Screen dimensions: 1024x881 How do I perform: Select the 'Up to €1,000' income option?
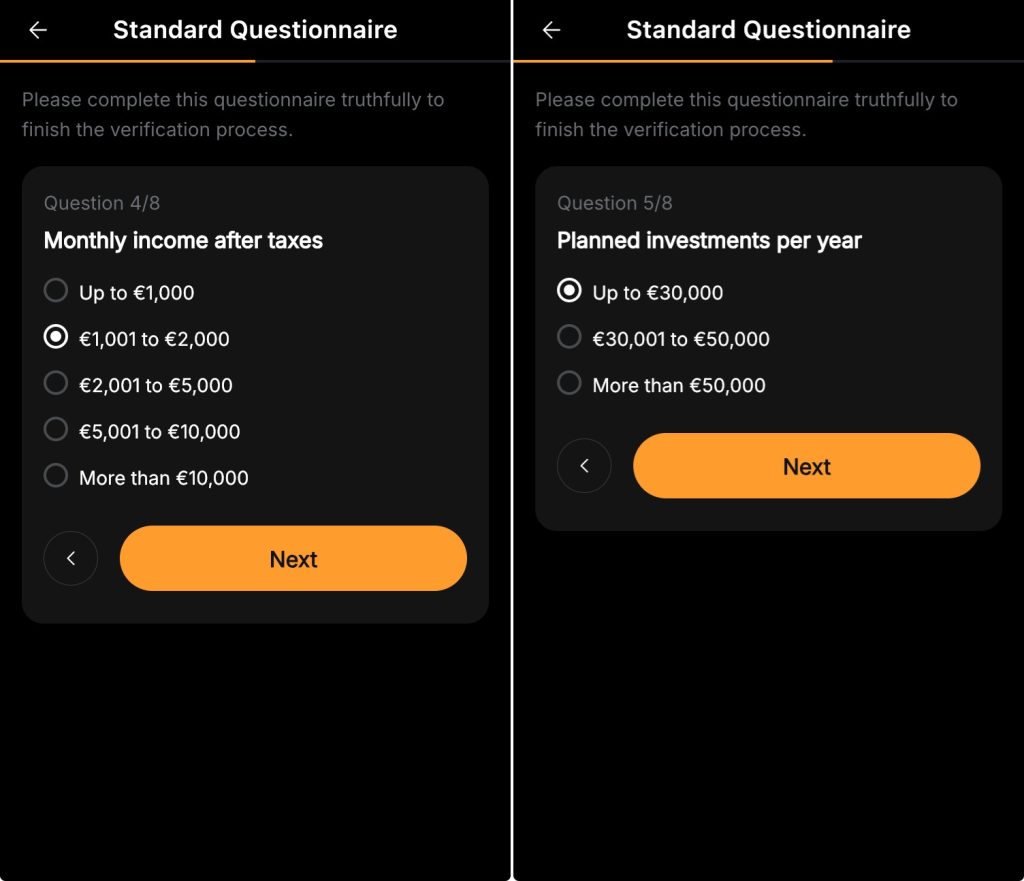(56, 292)
